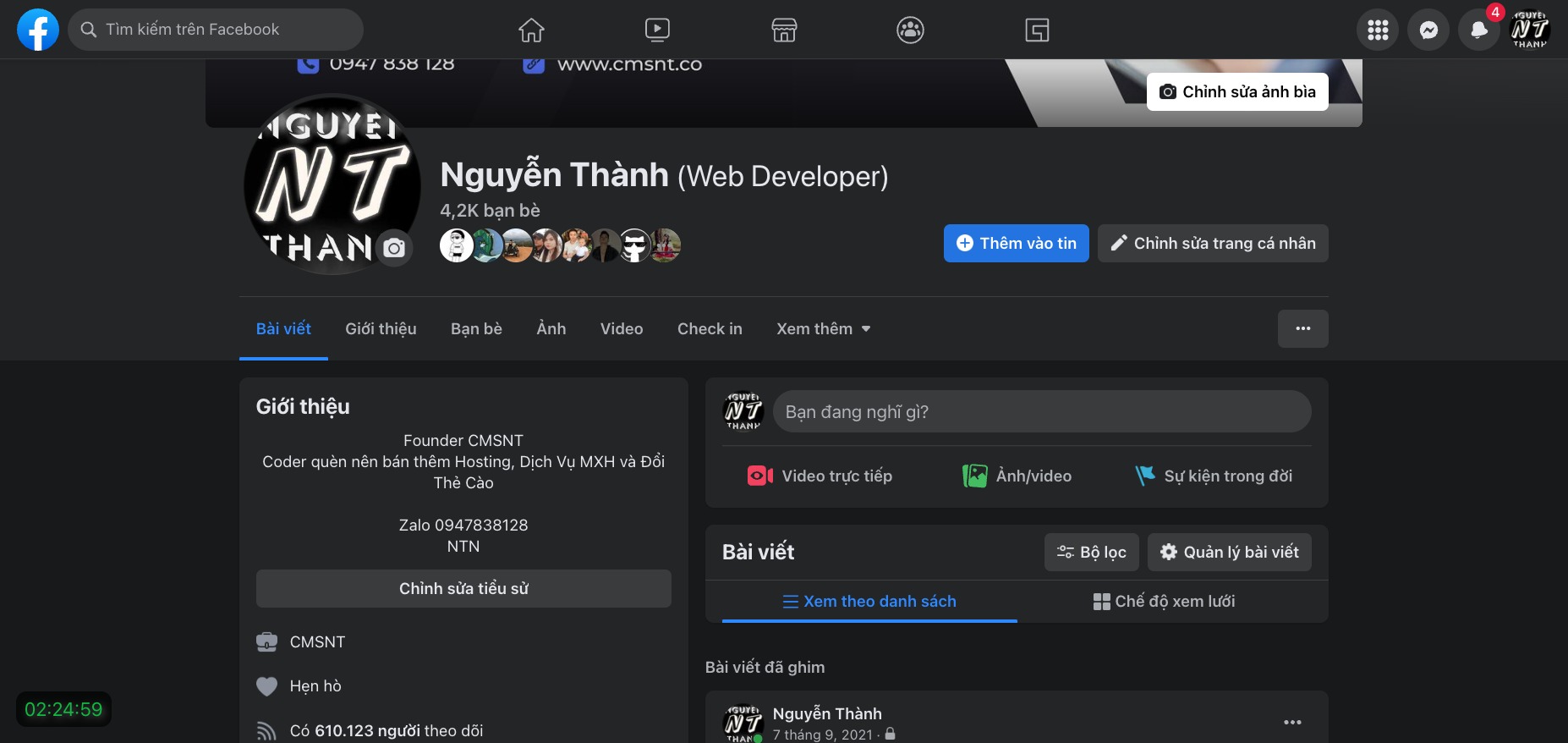Switch to the Bài viết tab

(283, 328)
